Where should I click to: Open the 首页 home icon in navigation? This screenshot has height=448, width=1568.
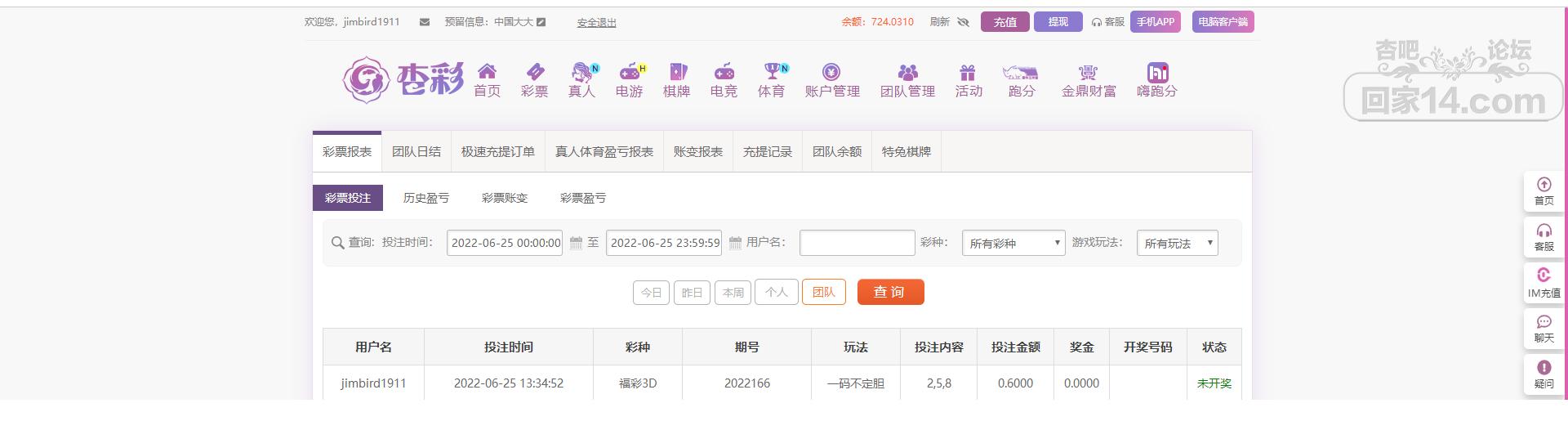487,72
